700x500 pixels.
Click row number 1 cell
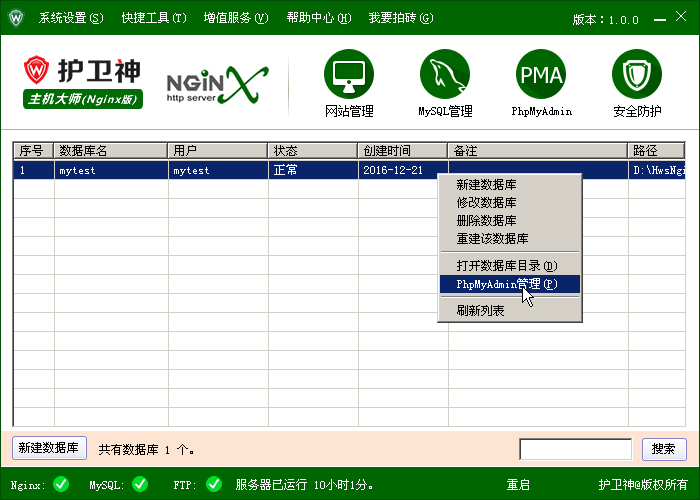click(34, 170)
